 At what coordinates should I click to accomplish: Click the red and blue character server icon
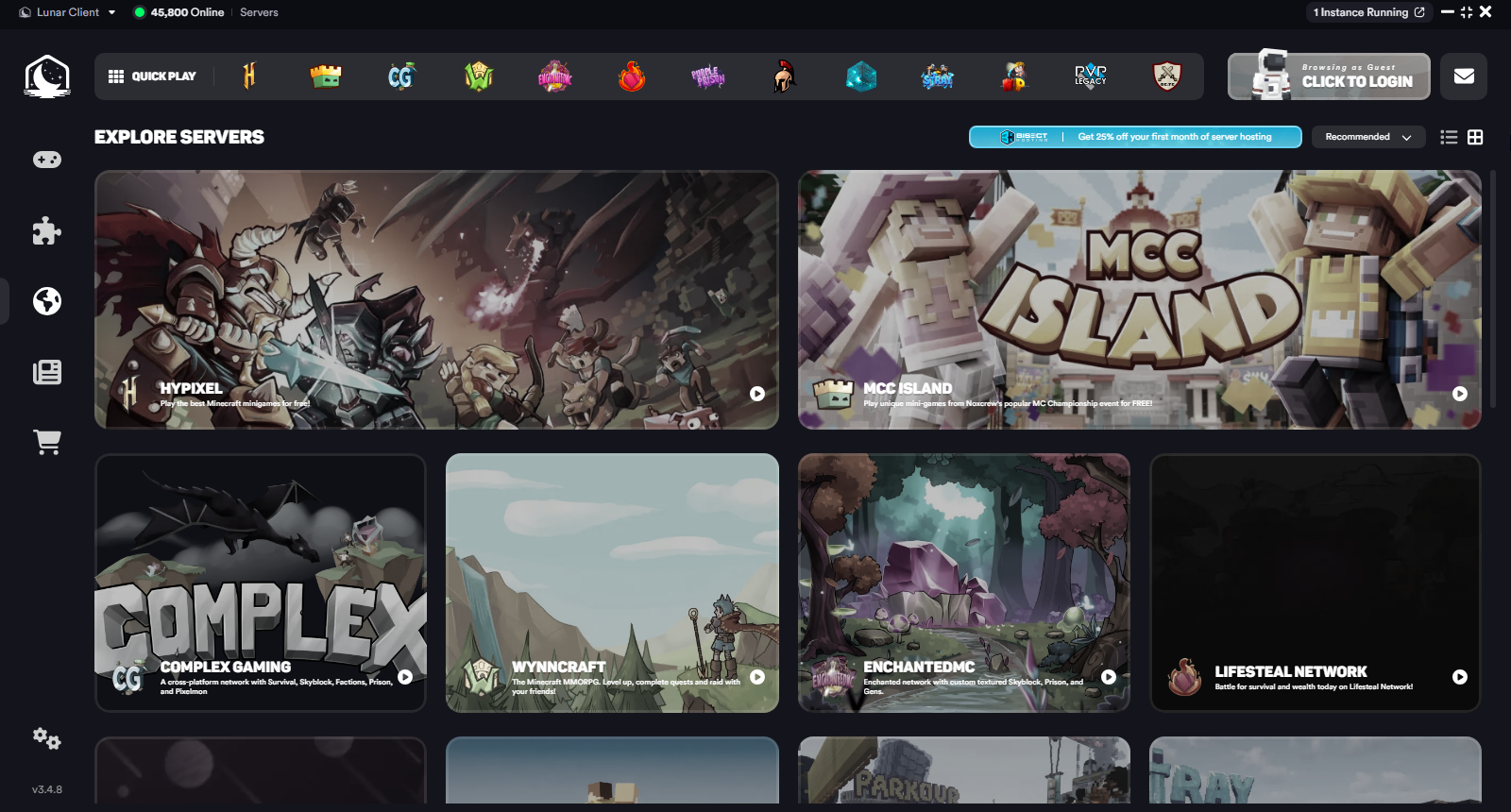pyautogui.click(x=1014, y=76)
